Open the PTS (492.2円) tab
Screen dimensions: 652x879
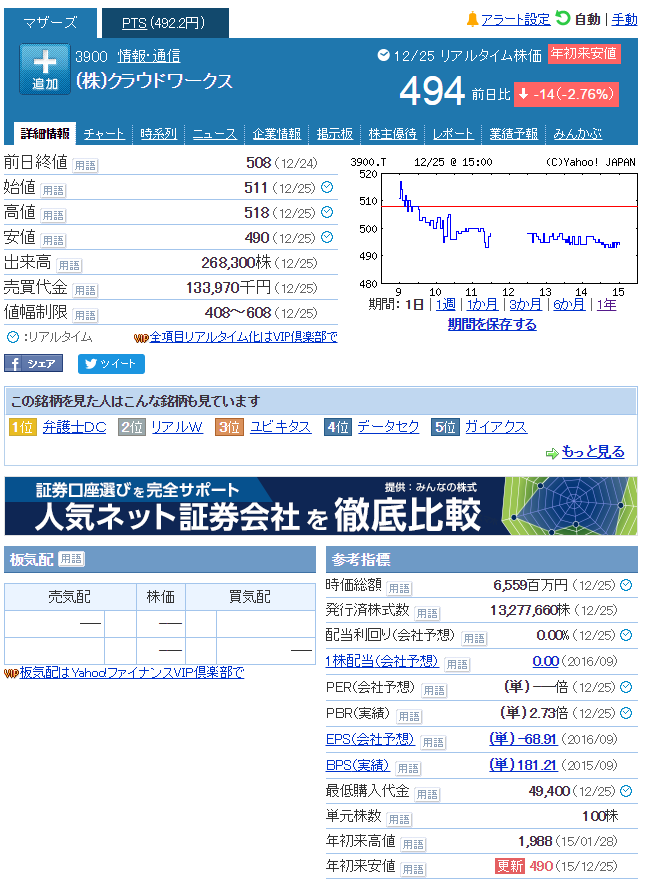(x=165, y=23)
